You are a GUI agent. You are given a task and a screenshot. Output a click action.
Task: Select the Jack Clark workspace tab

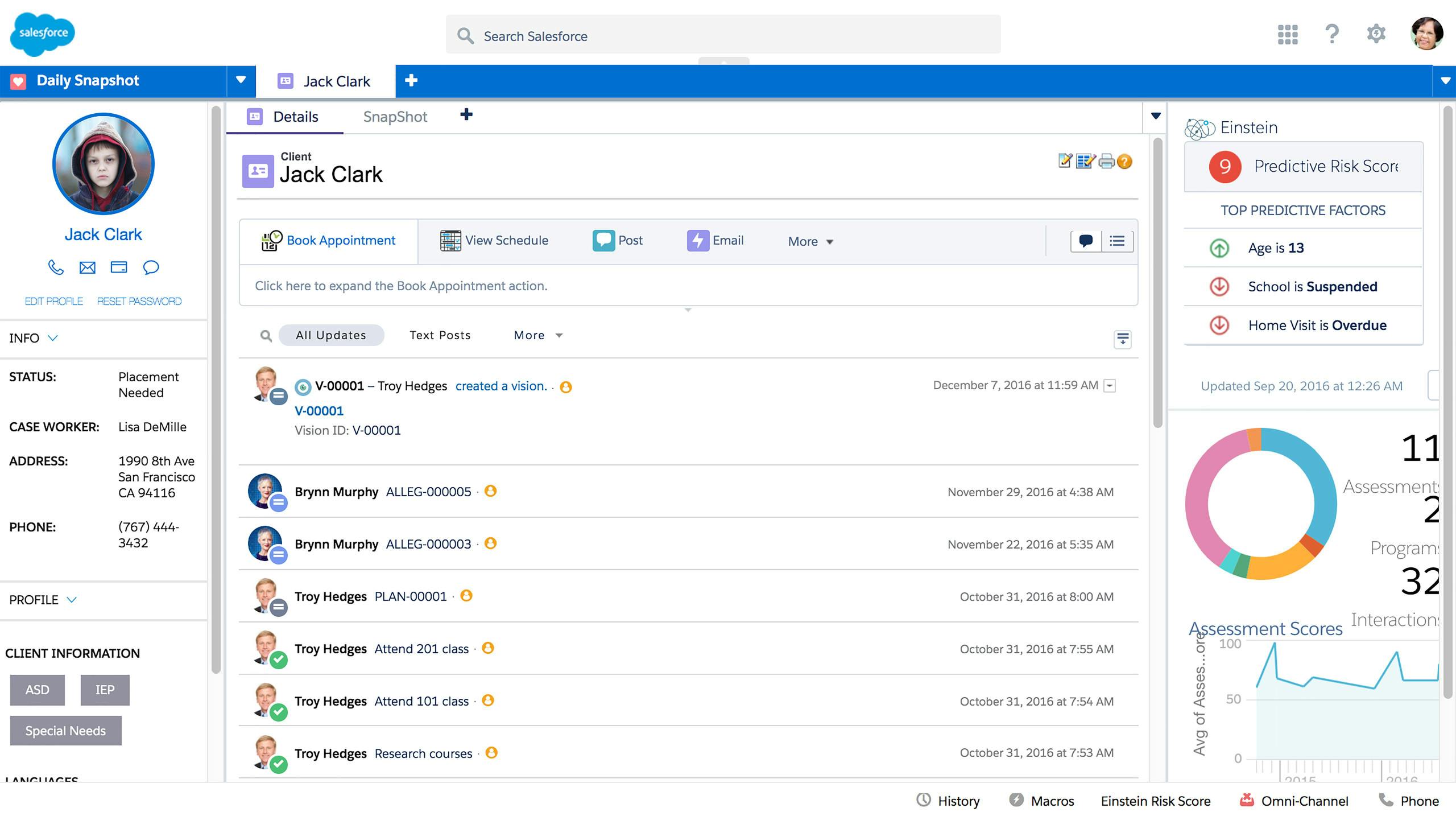(325, 81)
